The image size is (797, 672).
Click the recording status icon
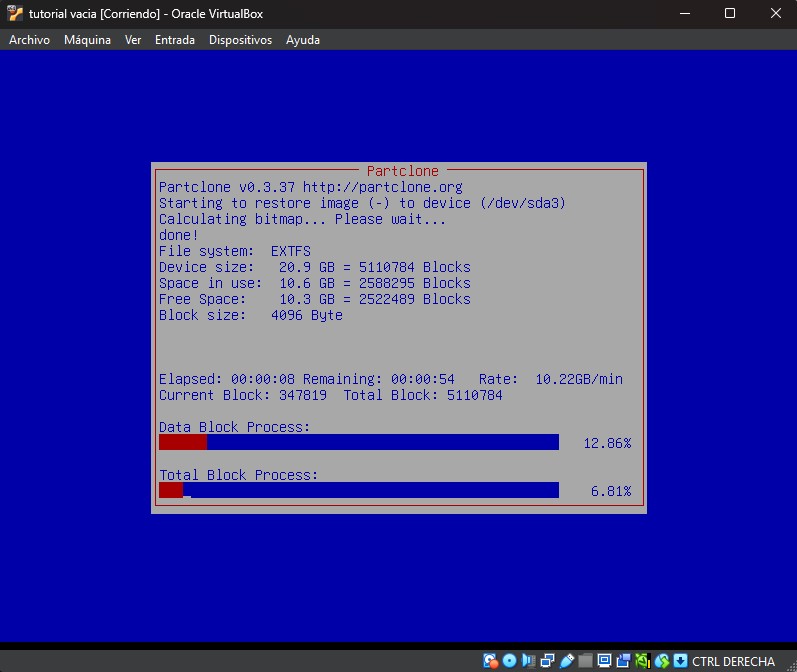[623, 661]
